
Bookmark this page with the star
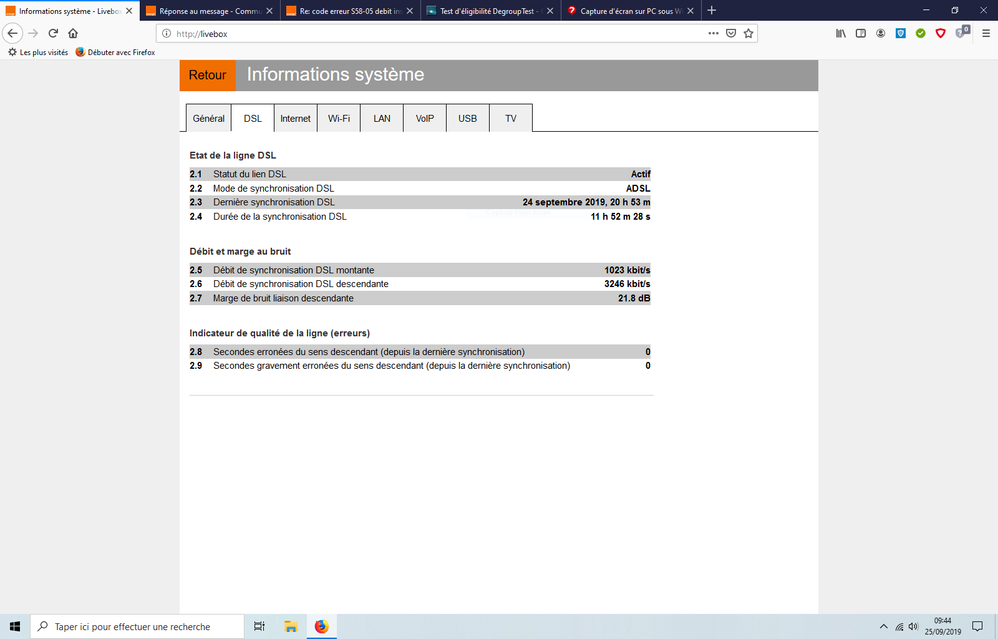pos(748,33)
